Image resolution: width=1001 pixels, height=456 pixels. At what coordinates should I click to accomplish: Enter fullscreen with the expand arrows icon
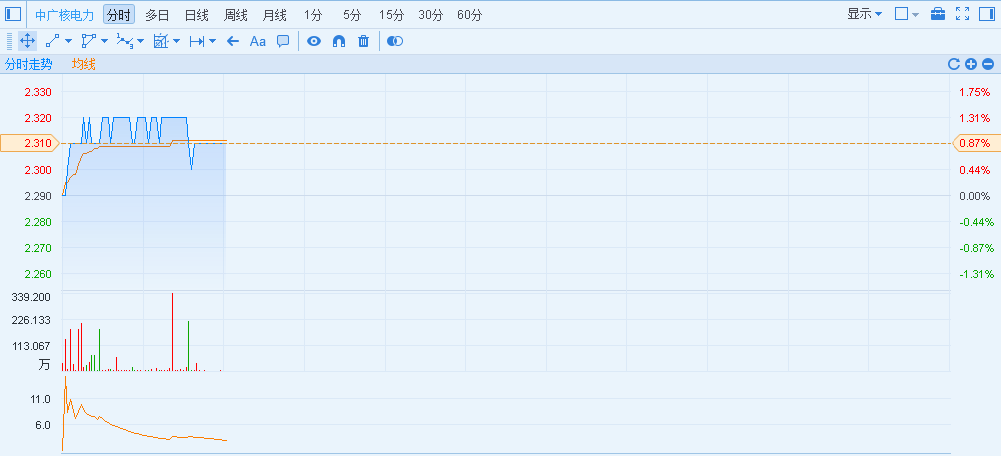point(963,14)
